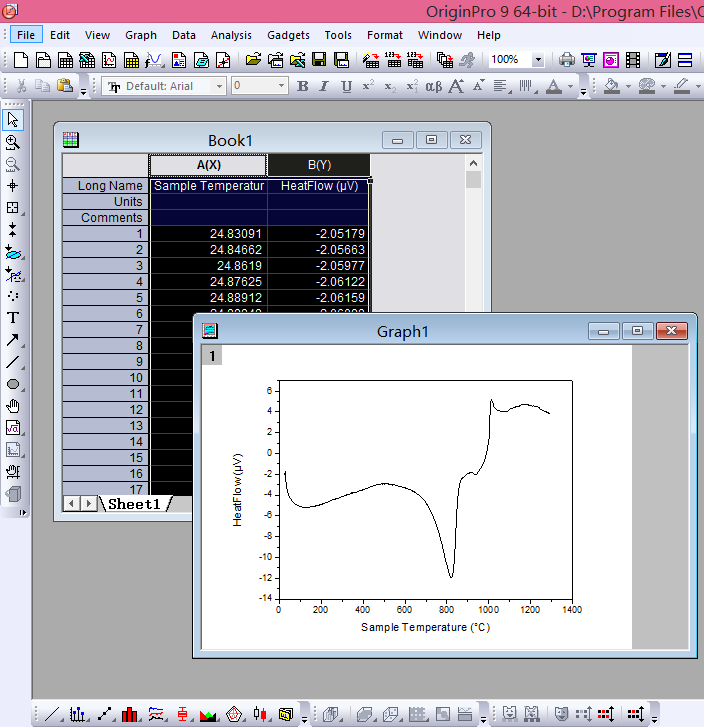The height and width of the screenshot is (727, 704).
Task: Select column header B(Y)
Action: (x=319, y=165)
